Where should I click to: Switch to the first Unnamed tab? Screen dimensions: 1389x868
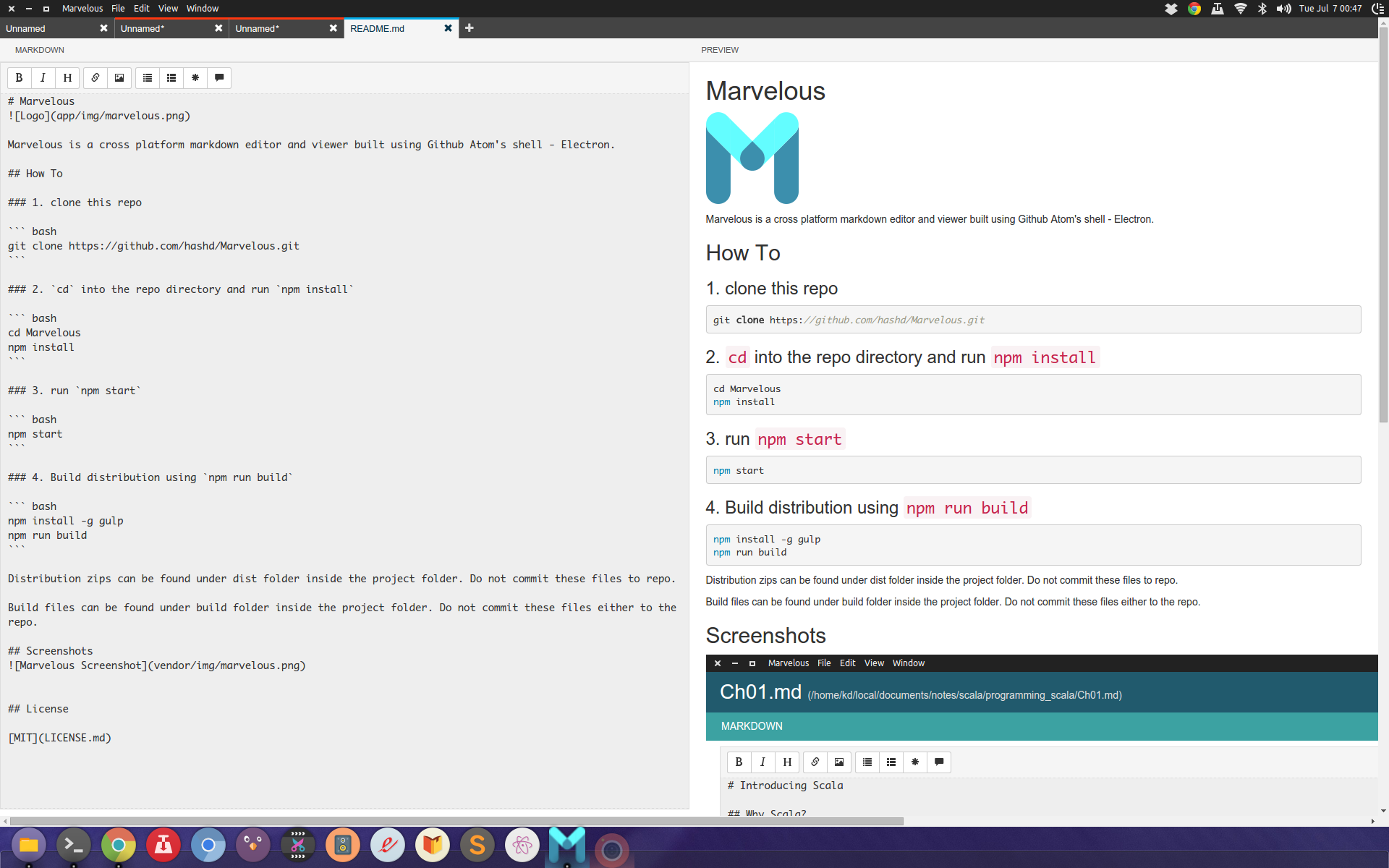(43, 28)
